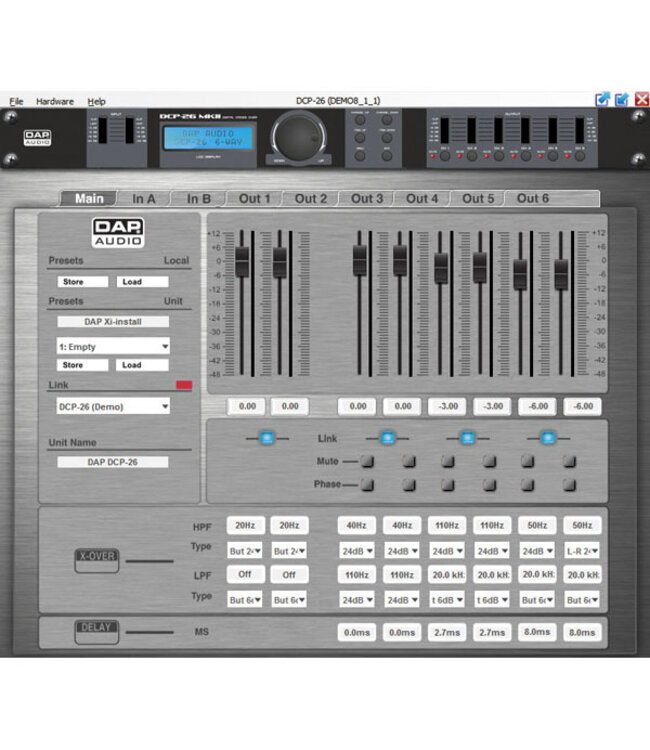650x750 pixels.
Task: Click the HPF '20Hz' value for input A
Action: (245, 525)
